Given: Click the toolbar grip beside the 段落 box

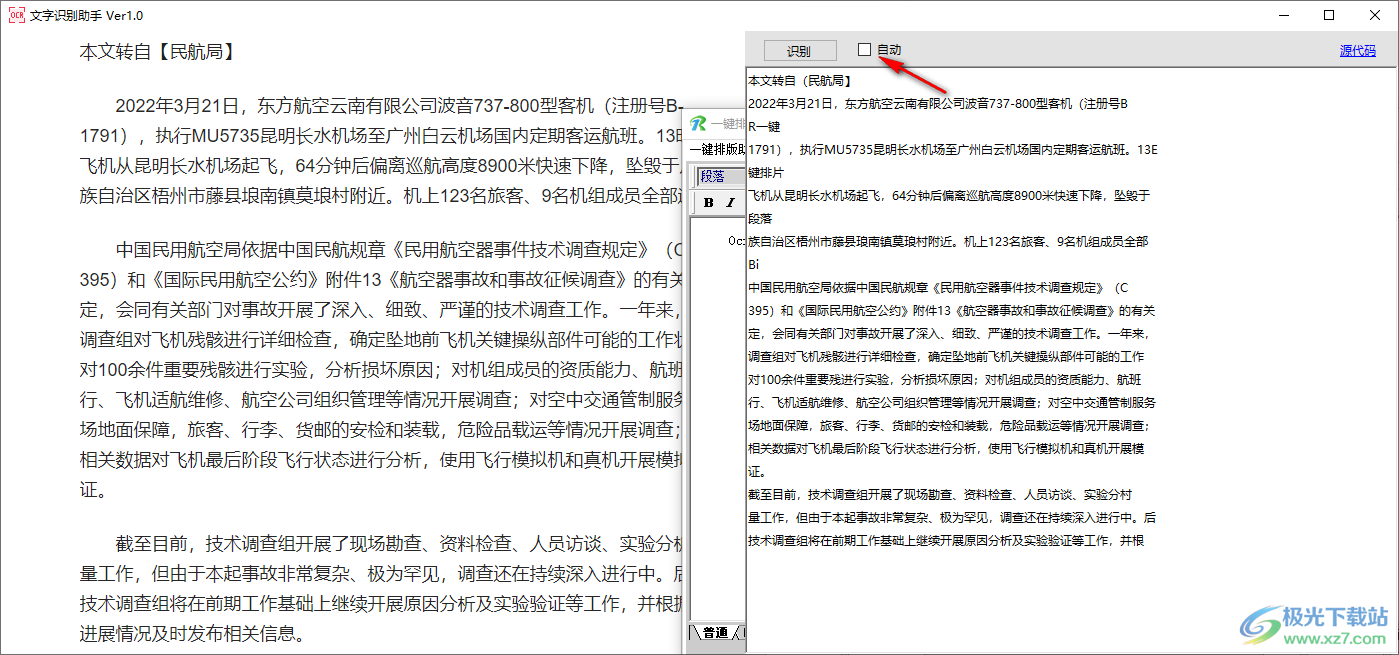Looking at the screenshot, I should tap(694, 176).
